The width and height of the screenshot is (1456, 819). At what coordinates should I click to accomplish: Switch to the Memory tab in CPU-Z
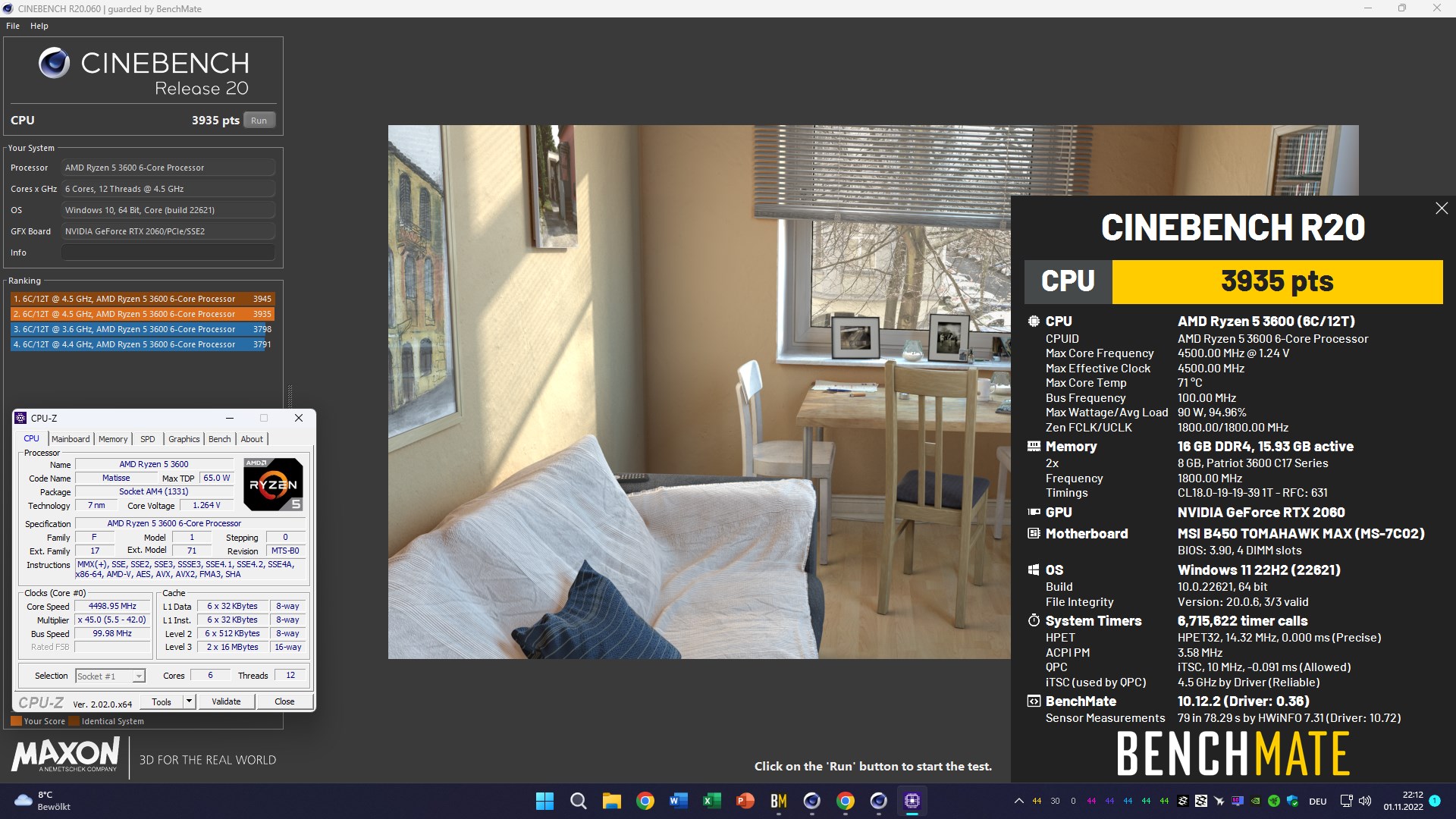click(x=113, y=439)
